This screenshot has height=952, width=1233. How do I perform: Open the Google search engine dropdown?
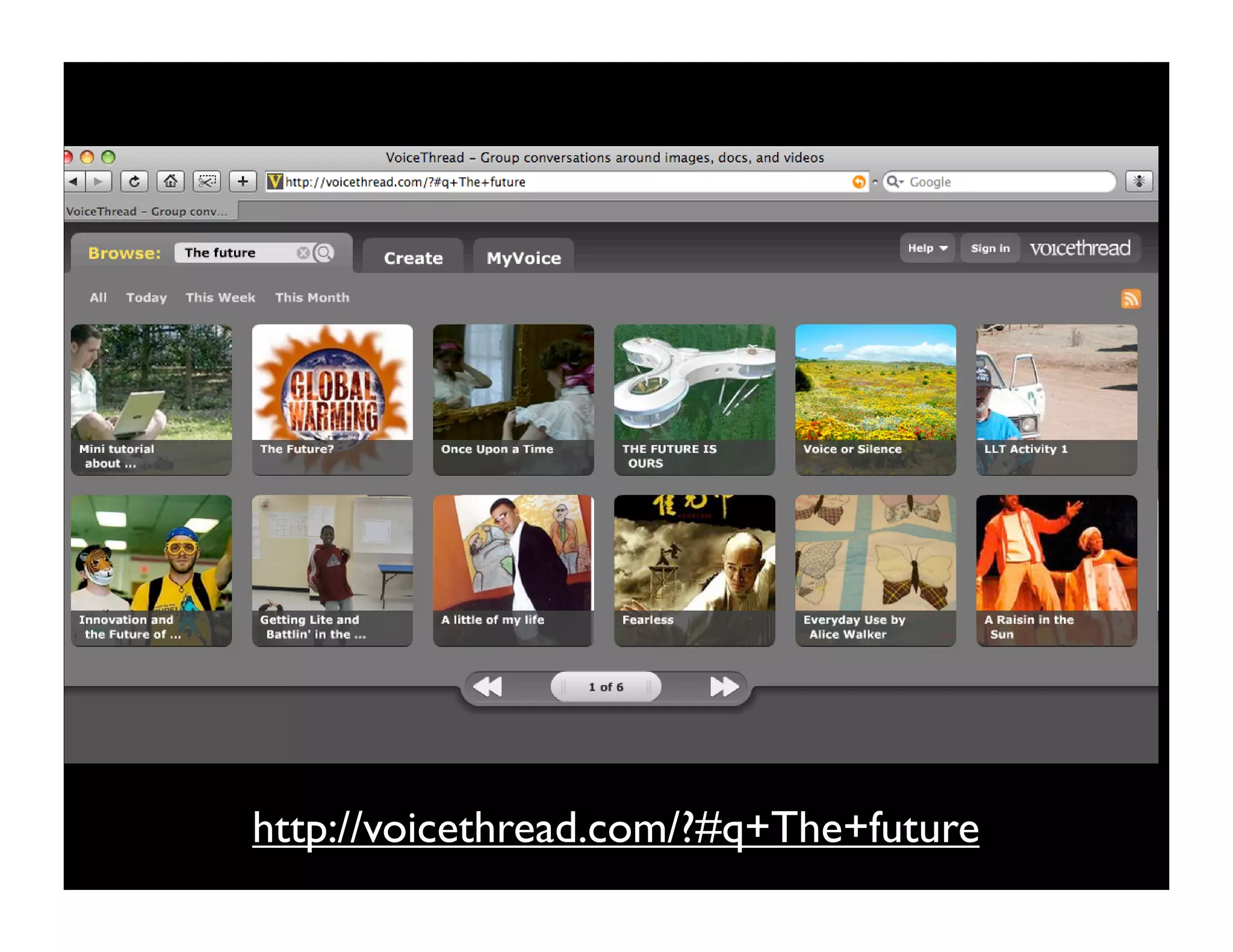[x=895, y=182]
